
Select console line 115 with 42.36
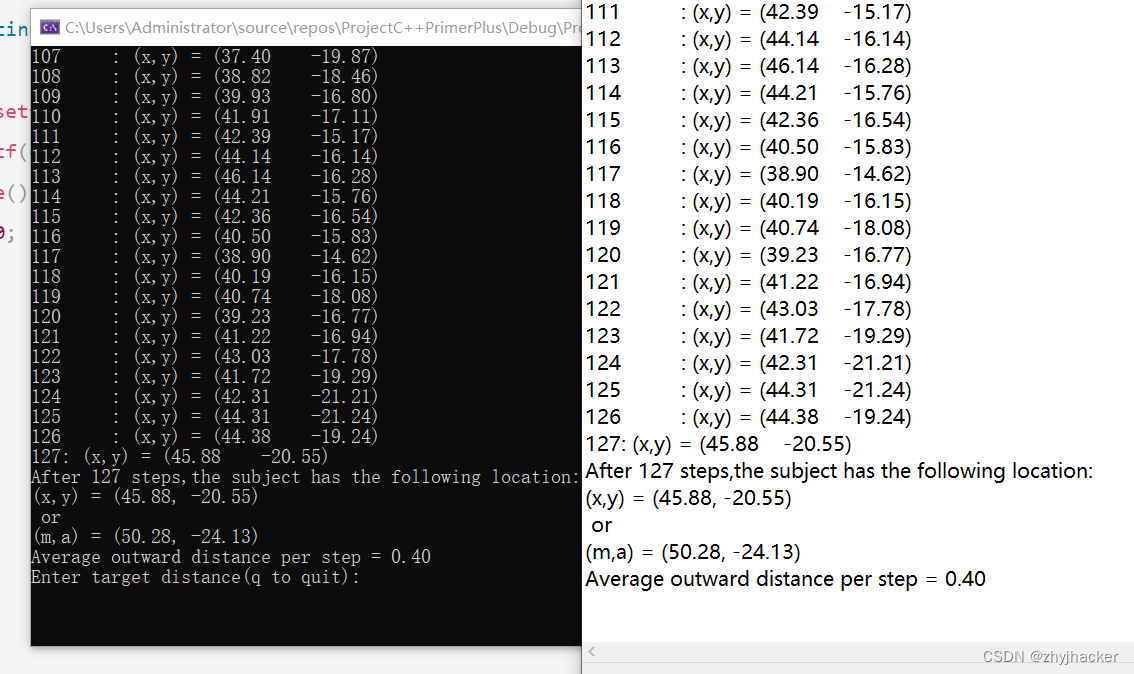[205, 216]
